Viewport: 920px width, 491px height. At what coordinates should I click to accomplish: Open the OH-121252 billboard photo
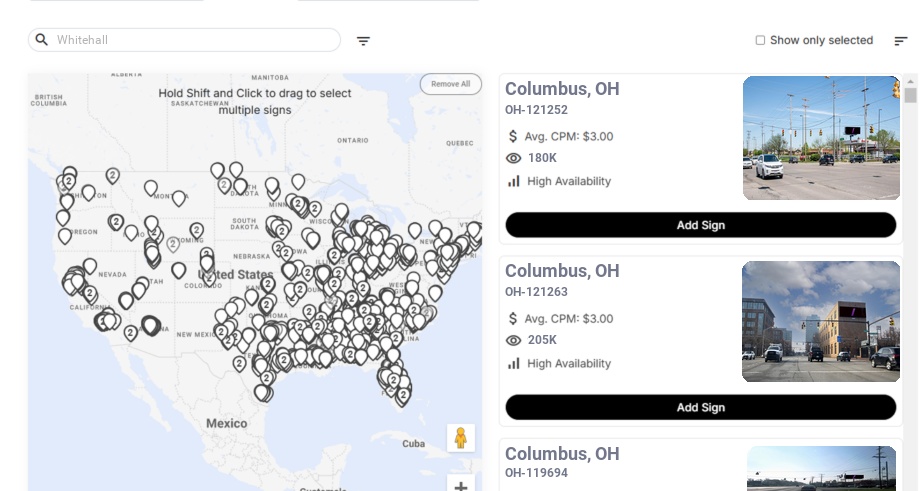click(x=821, y=138)
